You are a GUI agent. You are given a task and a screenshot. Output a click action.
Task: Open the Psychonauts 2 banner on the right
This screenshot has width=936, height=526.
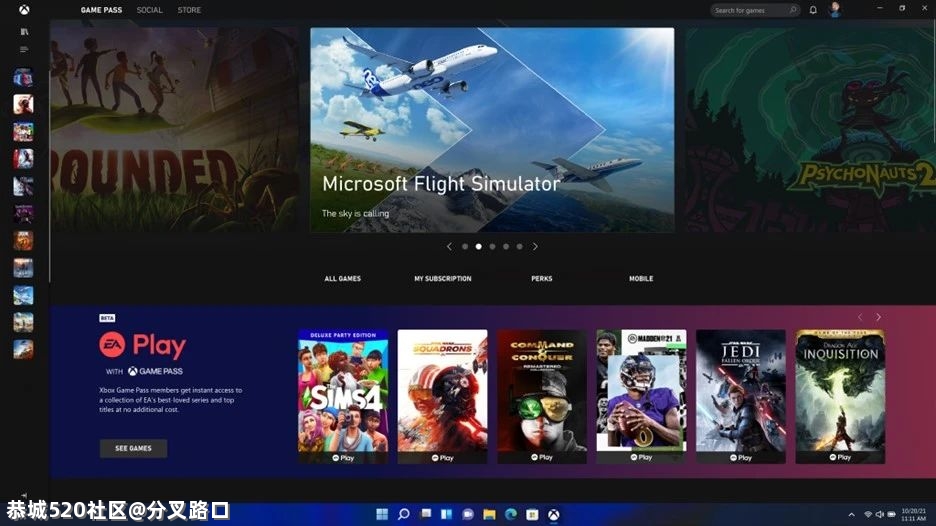811,130
